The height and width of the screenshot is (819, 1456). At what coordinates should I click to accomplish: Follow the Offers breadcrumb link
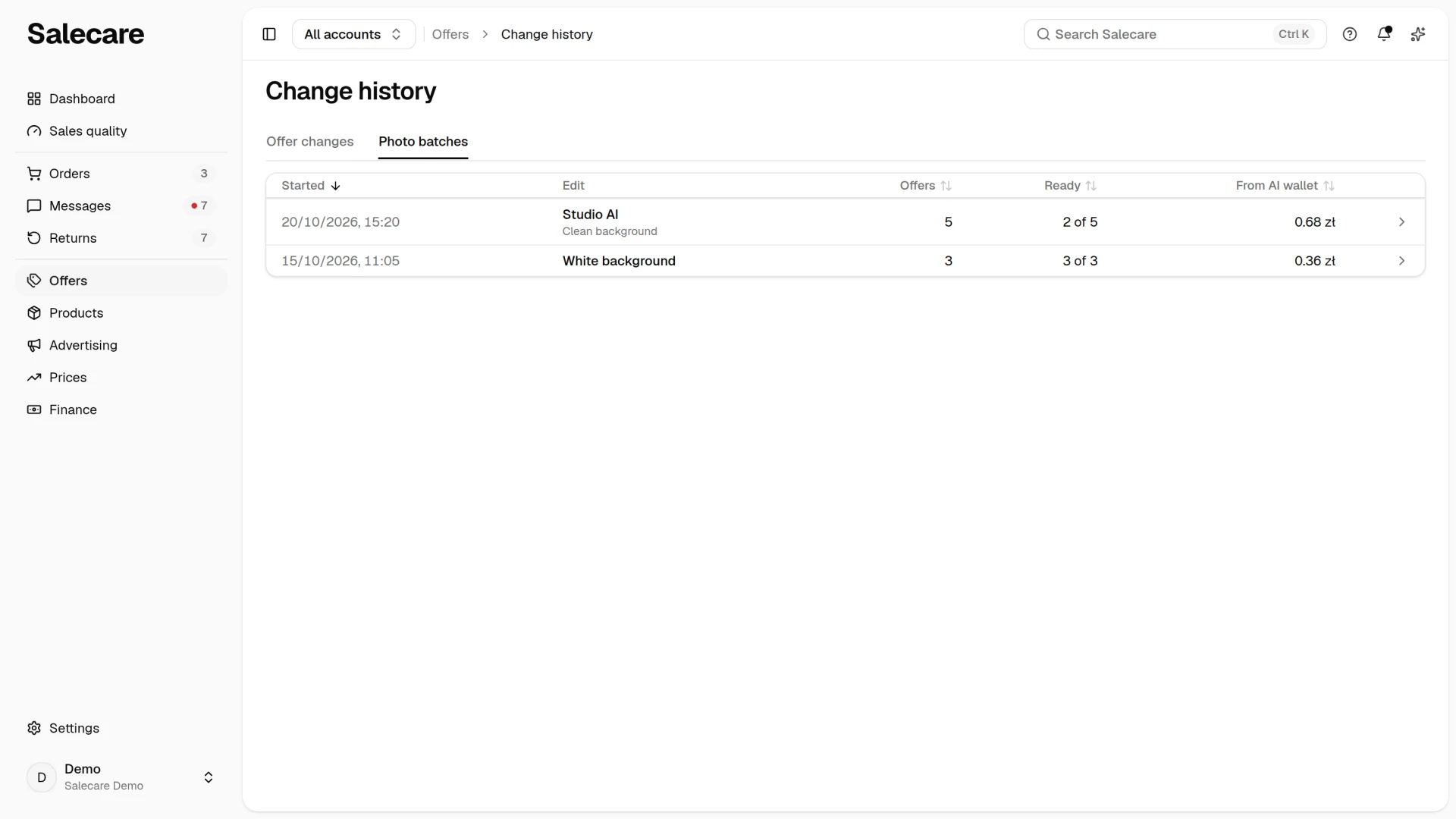click(450, 34)
